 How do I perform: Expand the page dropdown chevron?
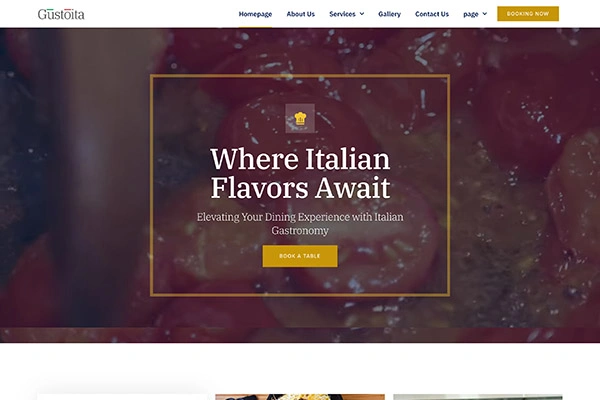[x=484, y=14]
